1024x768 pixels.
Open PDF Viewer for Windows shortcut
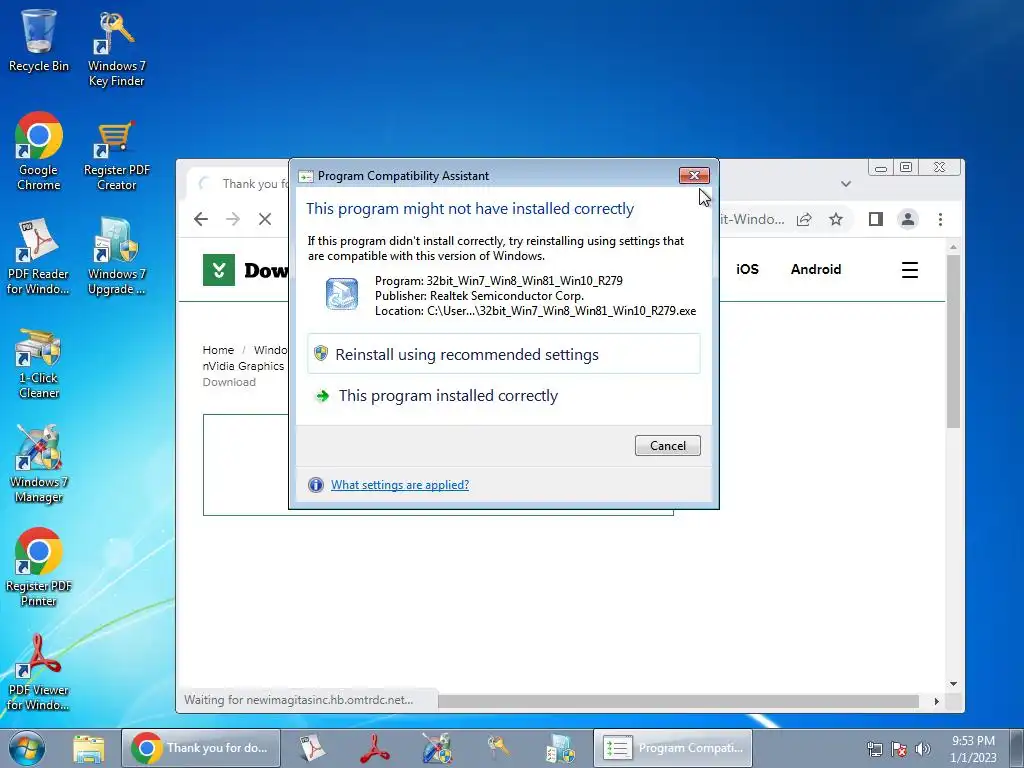pyautogui.click(x=39, y=673)
